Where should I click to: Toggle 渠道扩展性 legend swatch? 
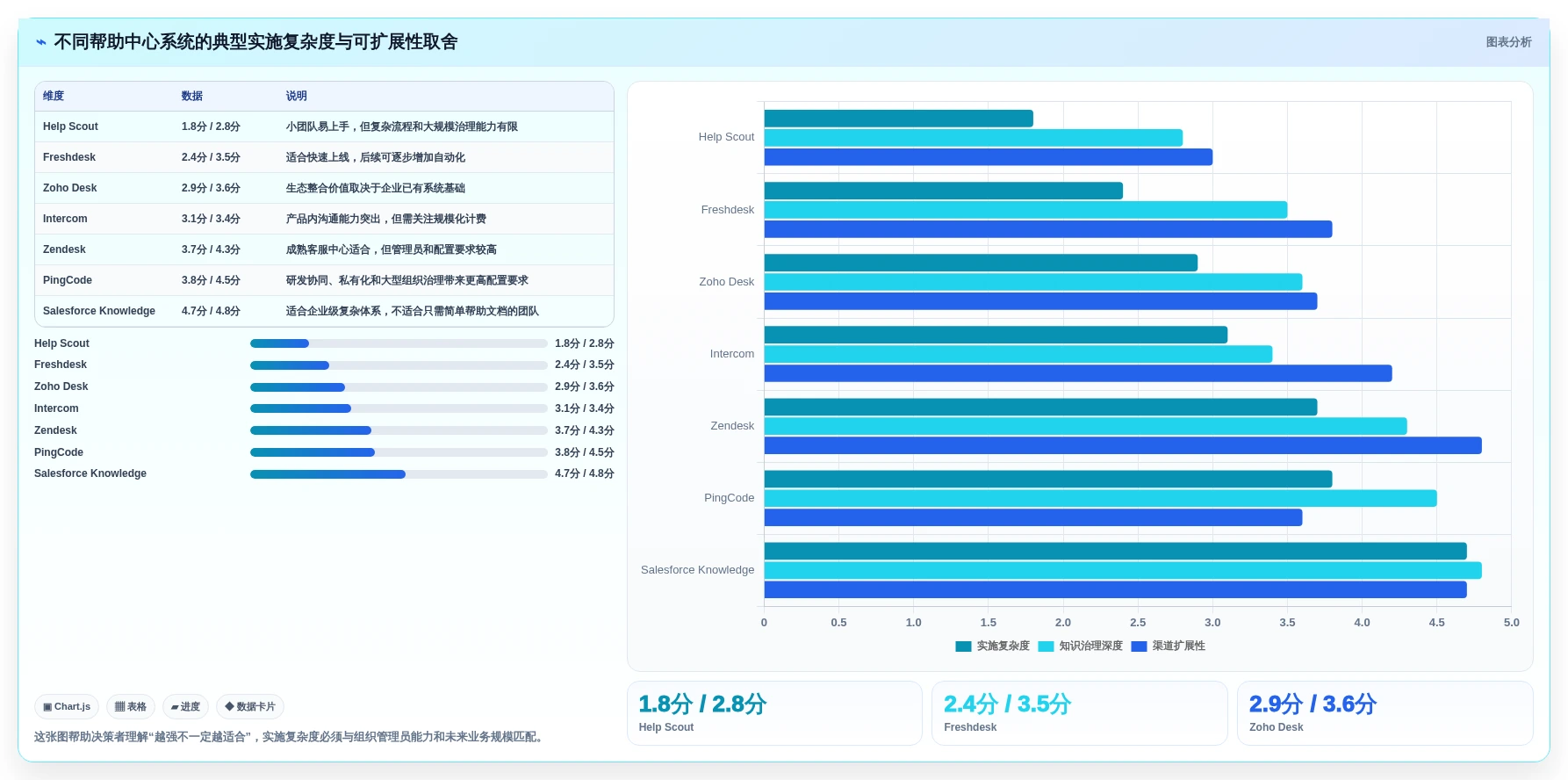1139,646
